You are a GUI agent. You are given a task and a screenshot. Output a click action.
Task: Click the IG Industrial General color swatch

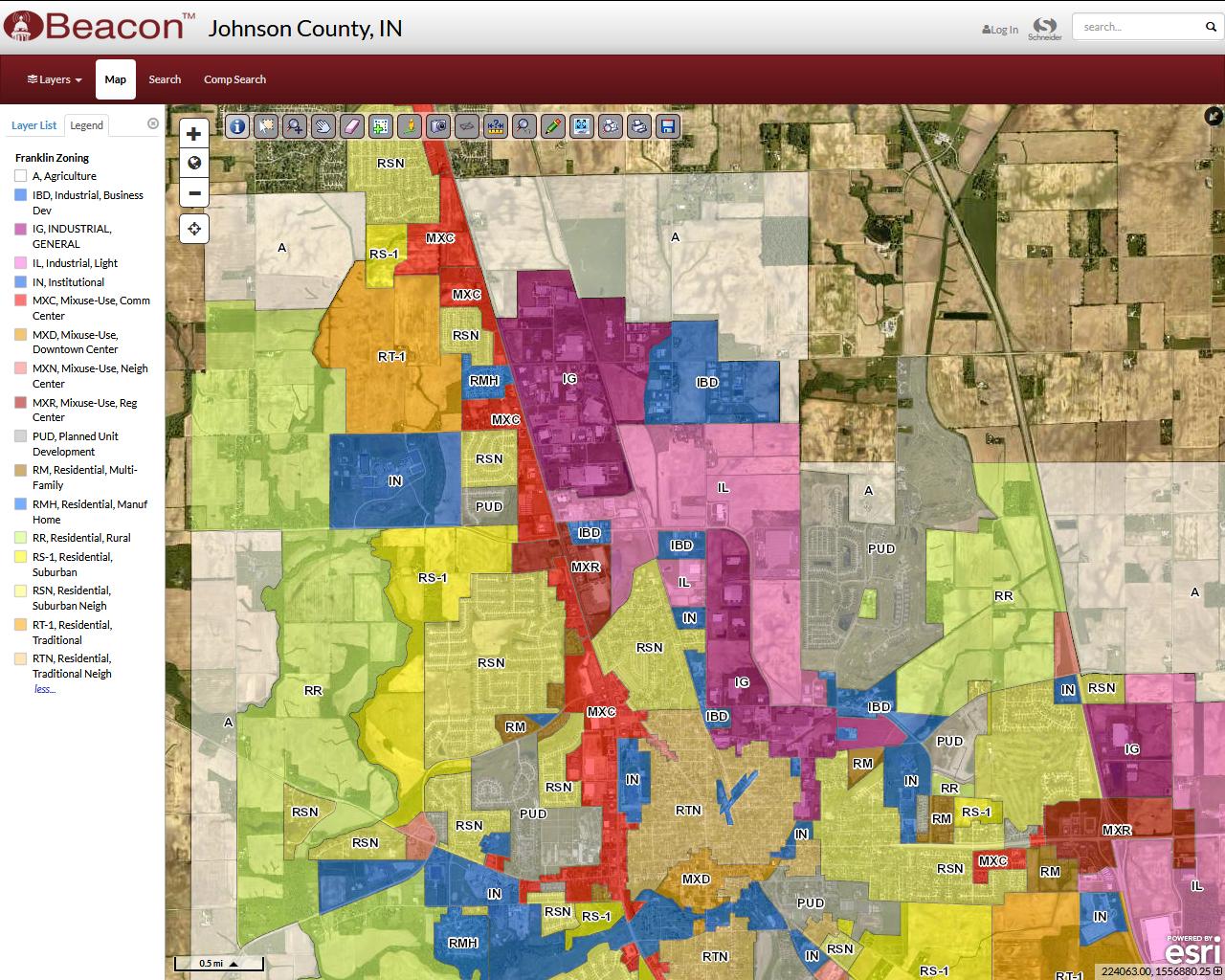pyautogui.click(x=21, y=230)
